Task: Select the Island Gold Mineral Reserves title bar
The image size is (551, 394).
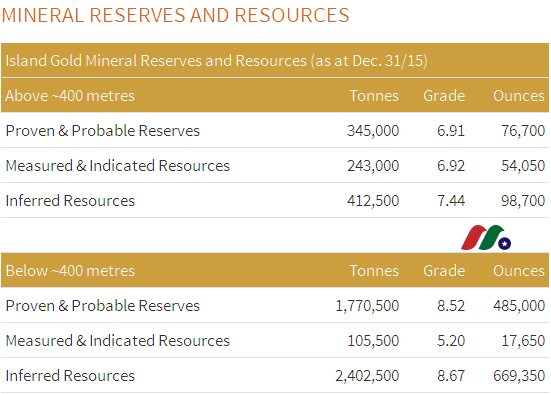Action: (275, 60)
